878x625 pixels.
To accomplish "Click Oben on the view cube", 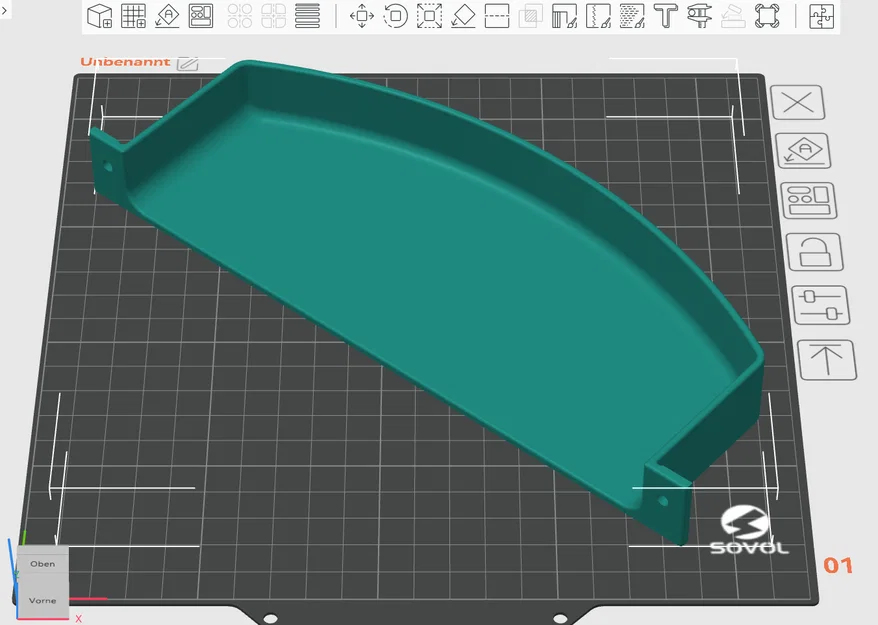I will click(43, 564).
